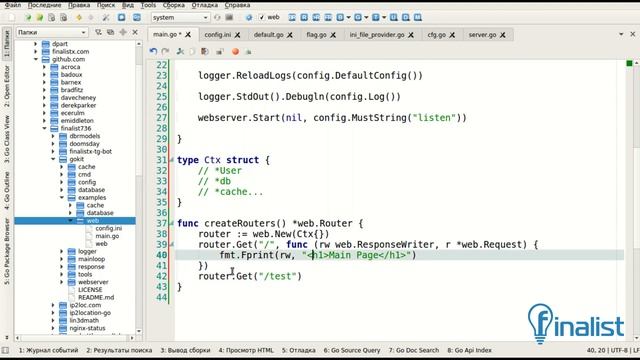
Task: Click the greyed Go Forward navigation arrow
Action: 91,18
